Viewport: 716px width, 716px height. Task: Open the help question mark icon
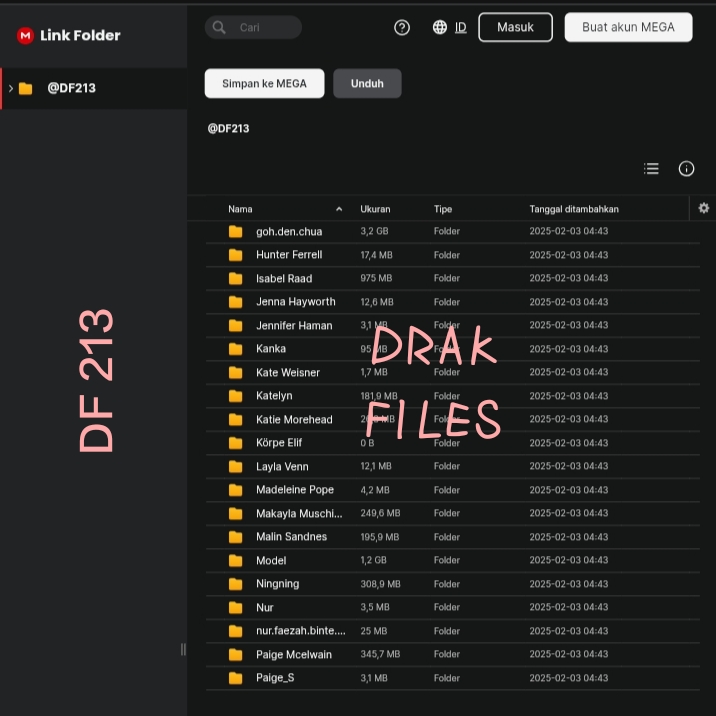401,28
